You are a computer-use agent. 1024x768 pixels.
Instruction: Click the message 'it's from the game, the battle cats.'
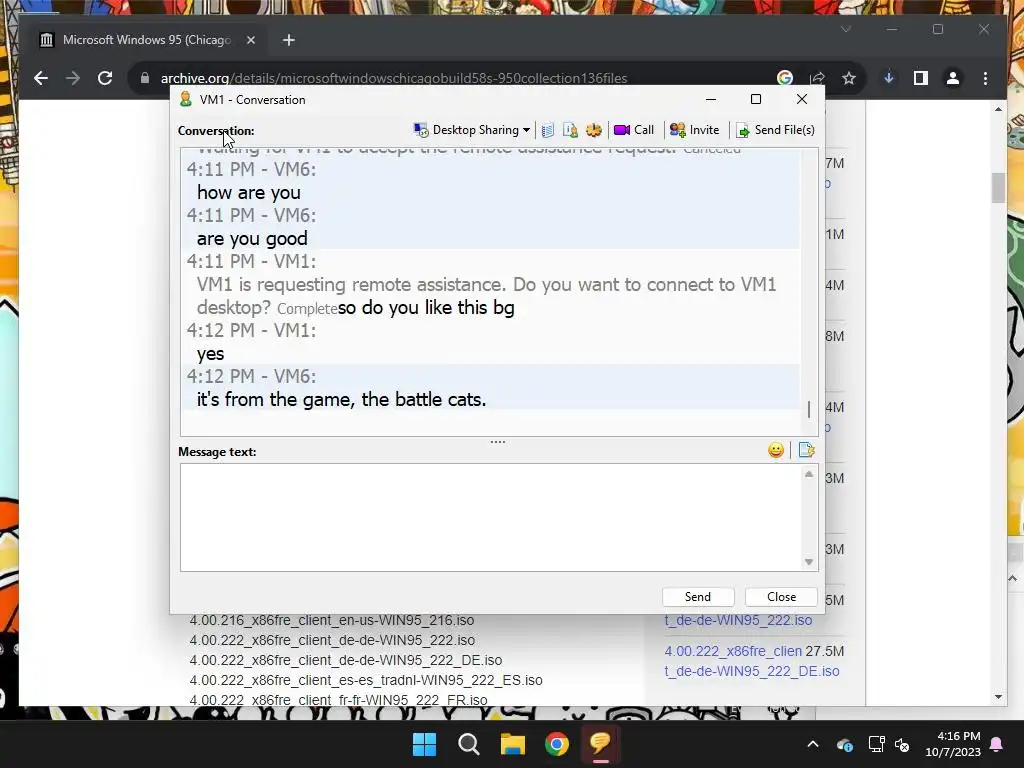pyautogui.click(x=341, y=399)
